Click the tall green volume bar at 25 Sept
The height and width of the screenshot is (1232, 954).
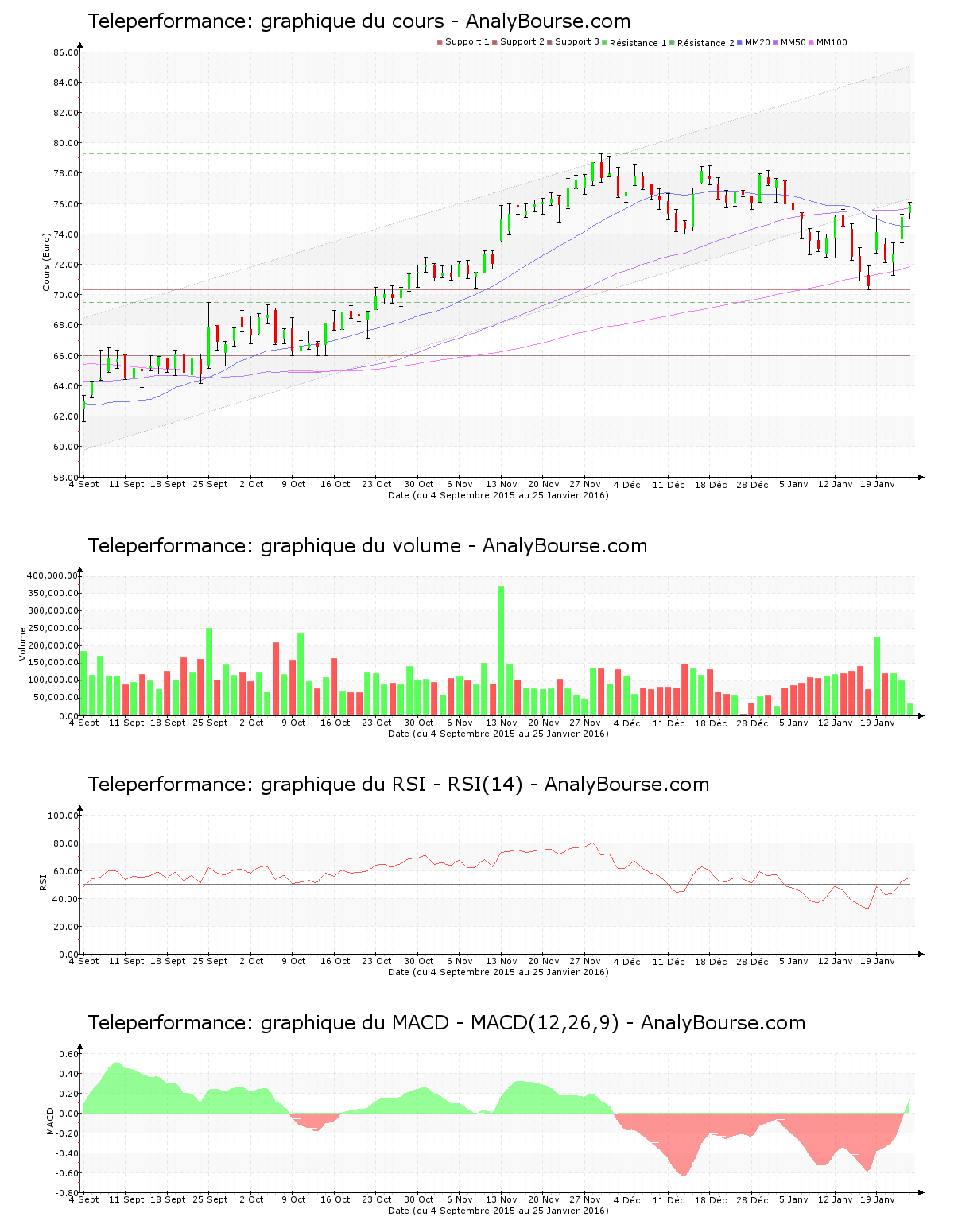[x=209, y=672]
